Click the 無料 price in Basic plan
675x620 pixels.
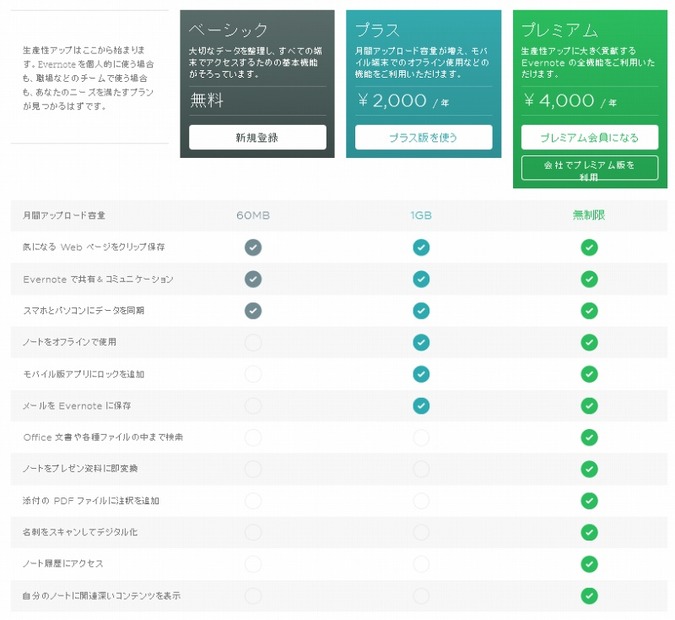tap(207, 100)
